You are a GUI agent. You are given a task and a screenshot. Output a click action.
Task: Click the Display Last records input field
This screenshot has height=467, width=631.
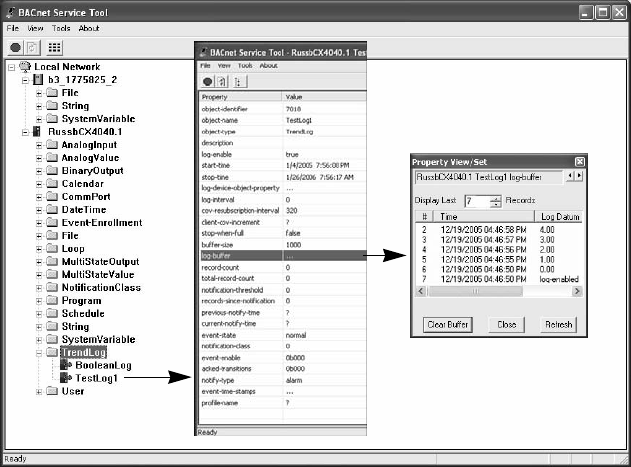[477, 201]
